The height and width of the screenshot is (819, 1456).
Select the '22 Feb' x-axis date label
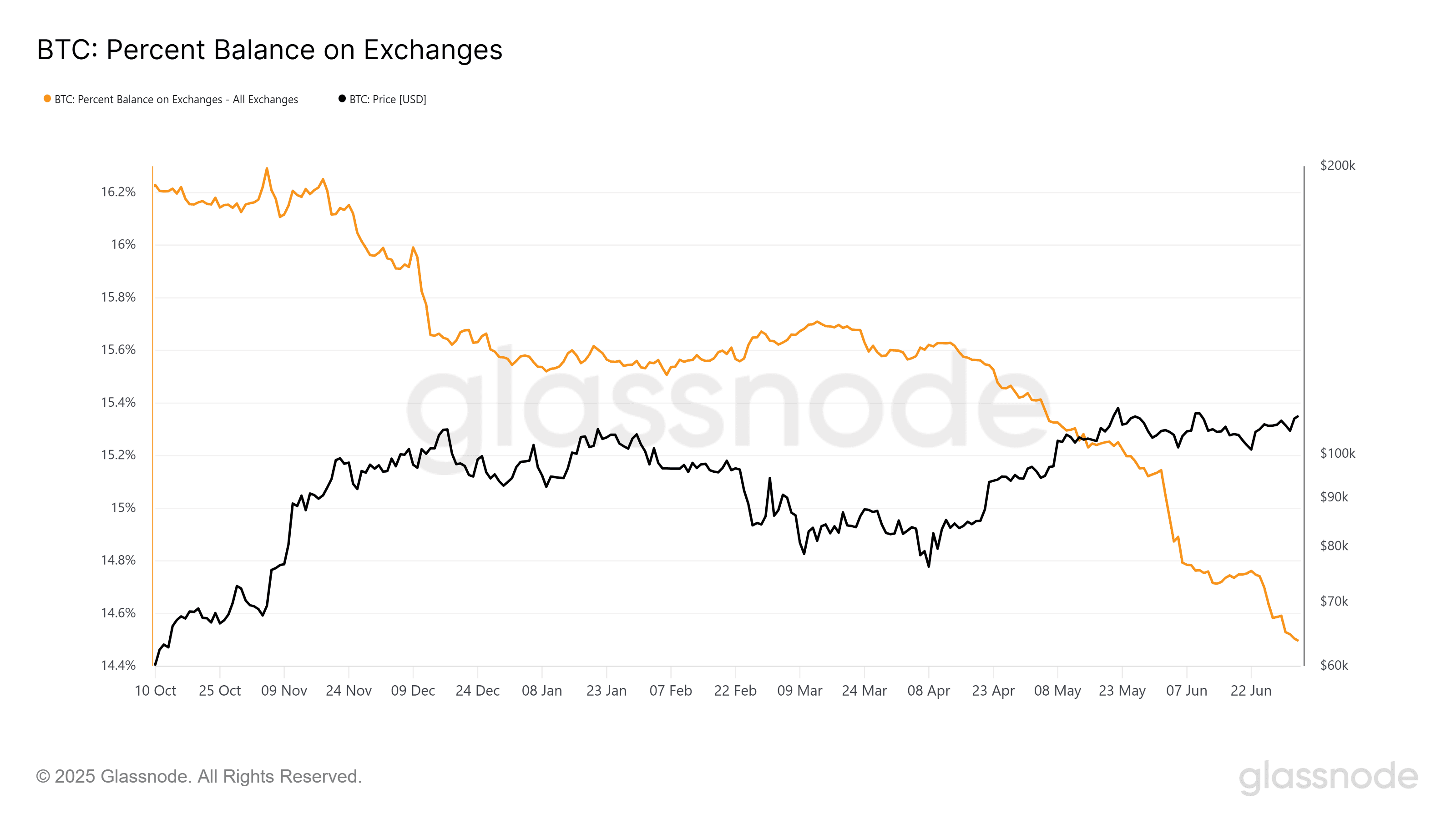(735, 691)
